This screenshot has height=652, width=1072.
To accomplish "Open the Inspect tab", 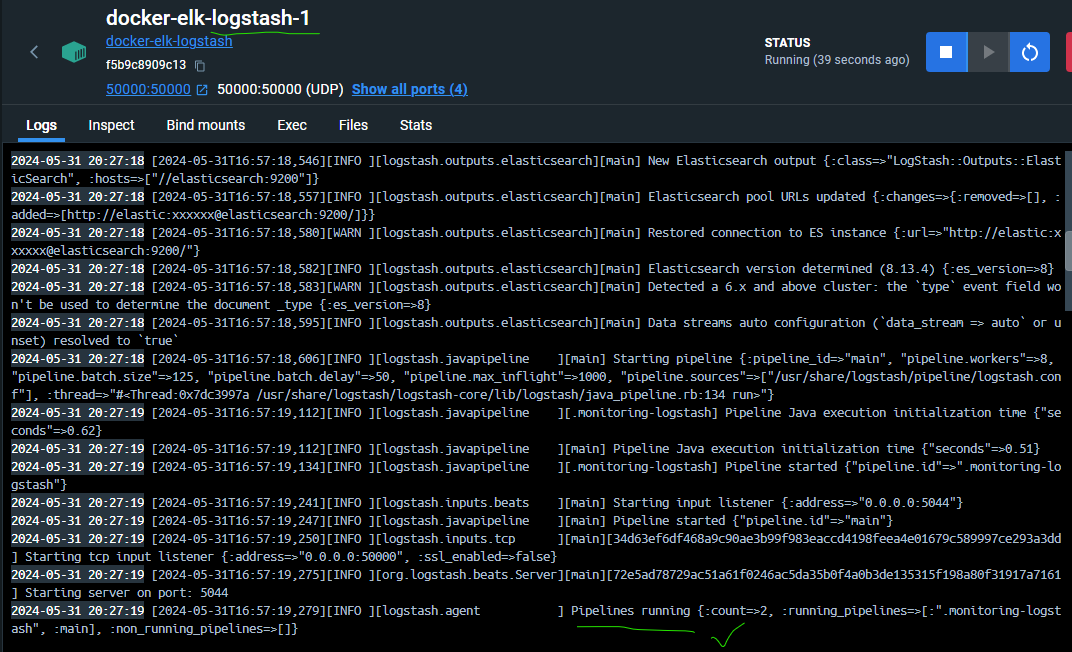I will (111, 125).
